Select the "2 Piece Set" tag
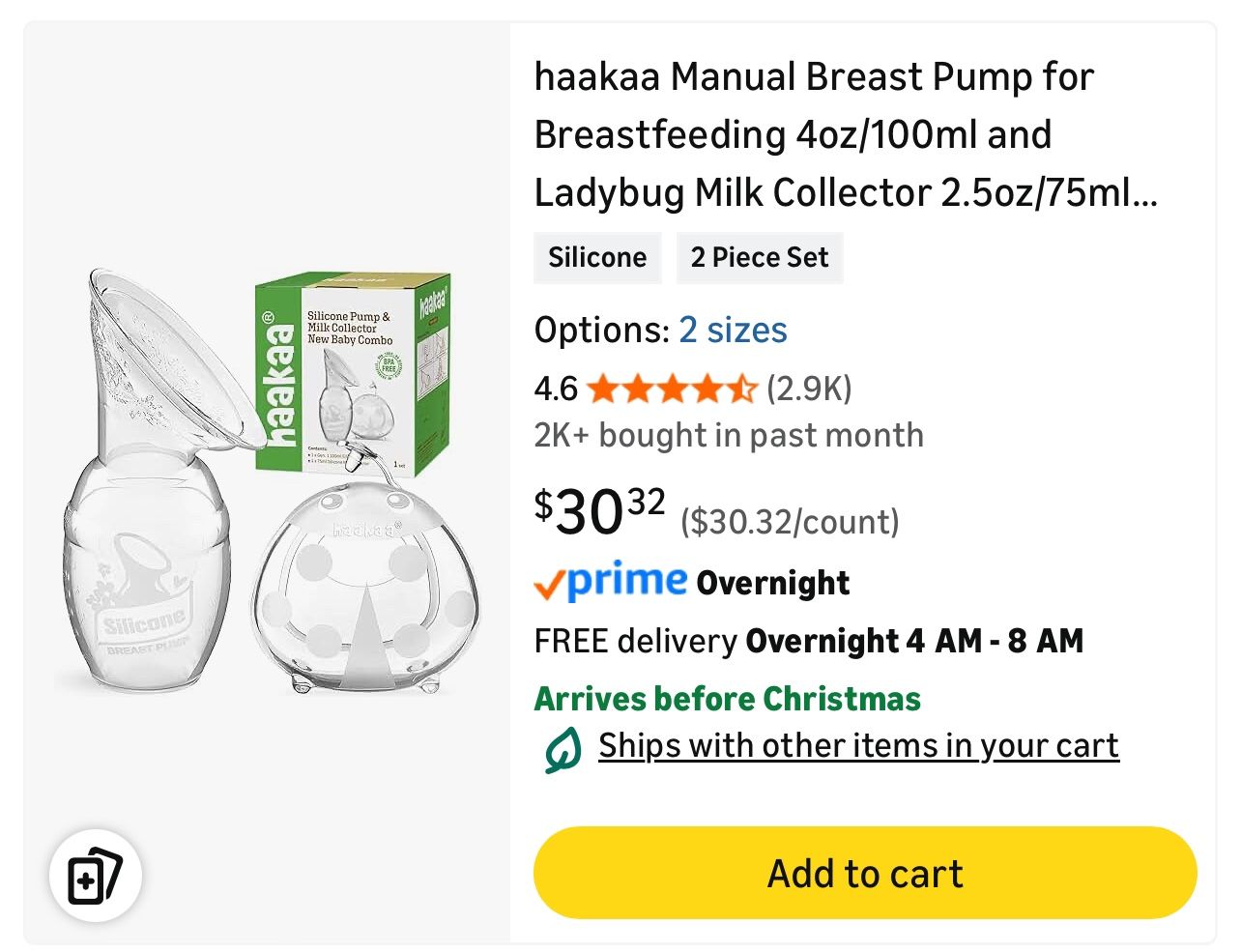The height and width of the screenshot is (952, 1241). (760, 257)
